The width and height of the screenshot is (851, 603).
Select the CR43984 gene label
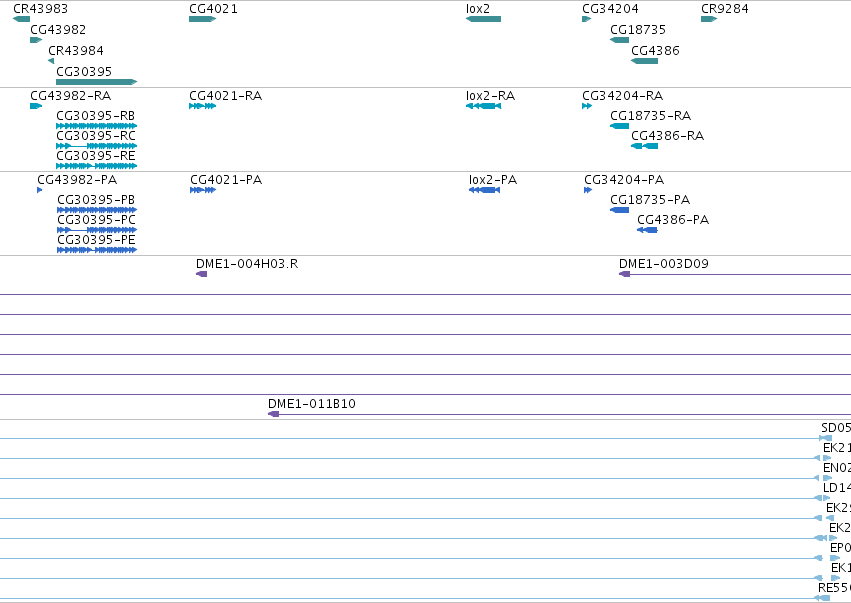(x=76, y=50)
